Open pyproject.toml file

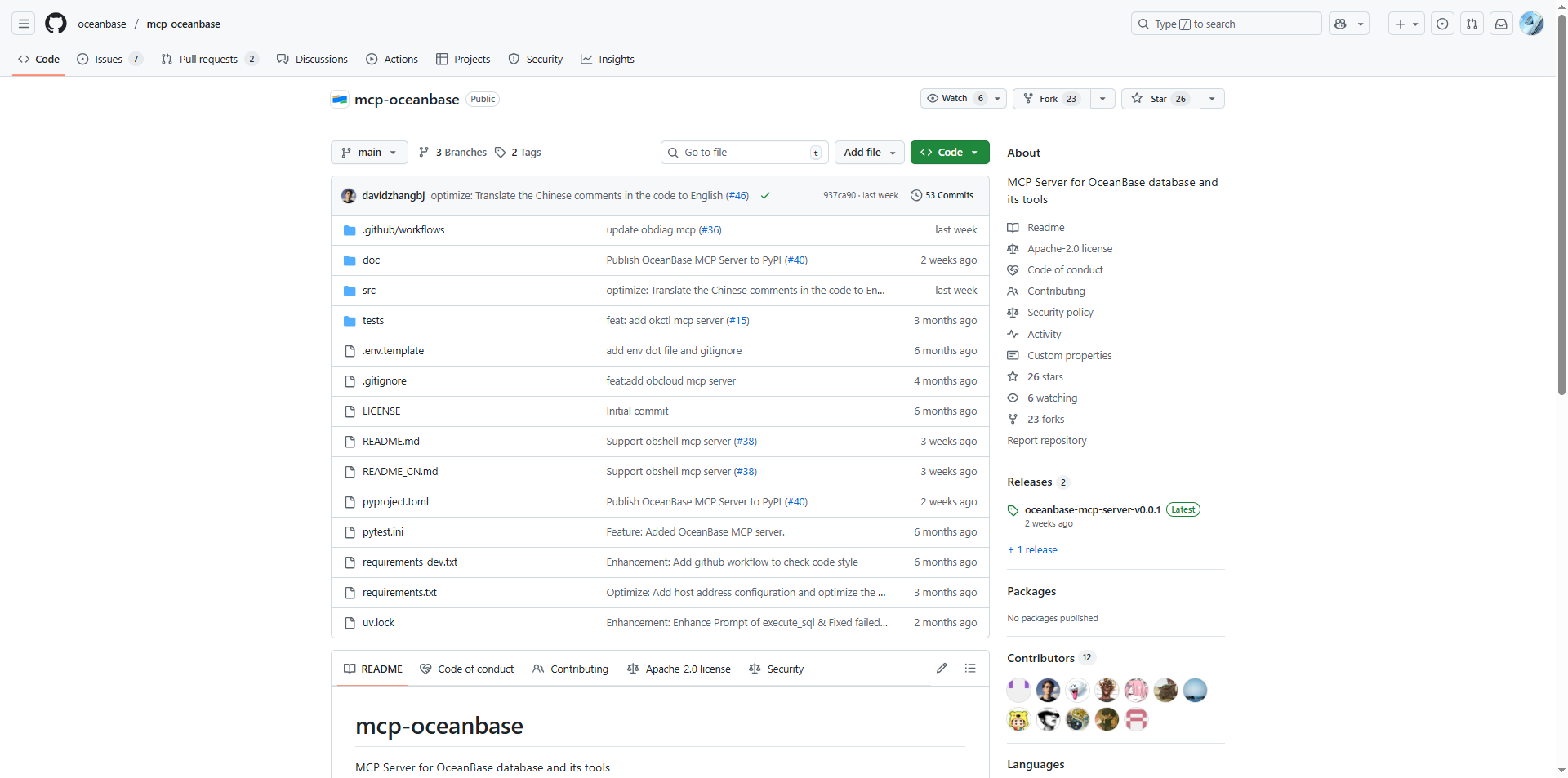click(x=395, y=501)
